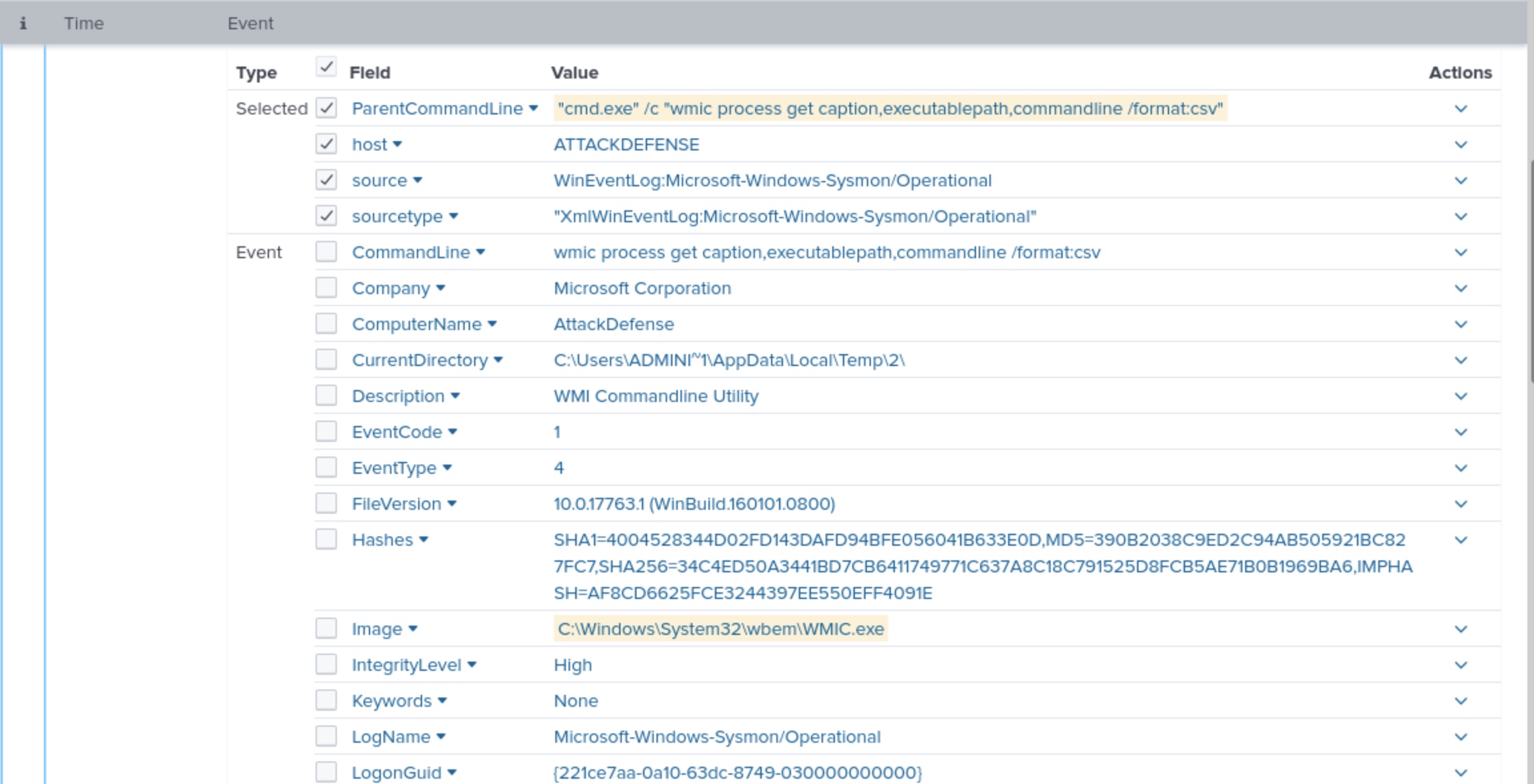
Task: Open the Image field dropdown
Action: click(x=413, y=629)
